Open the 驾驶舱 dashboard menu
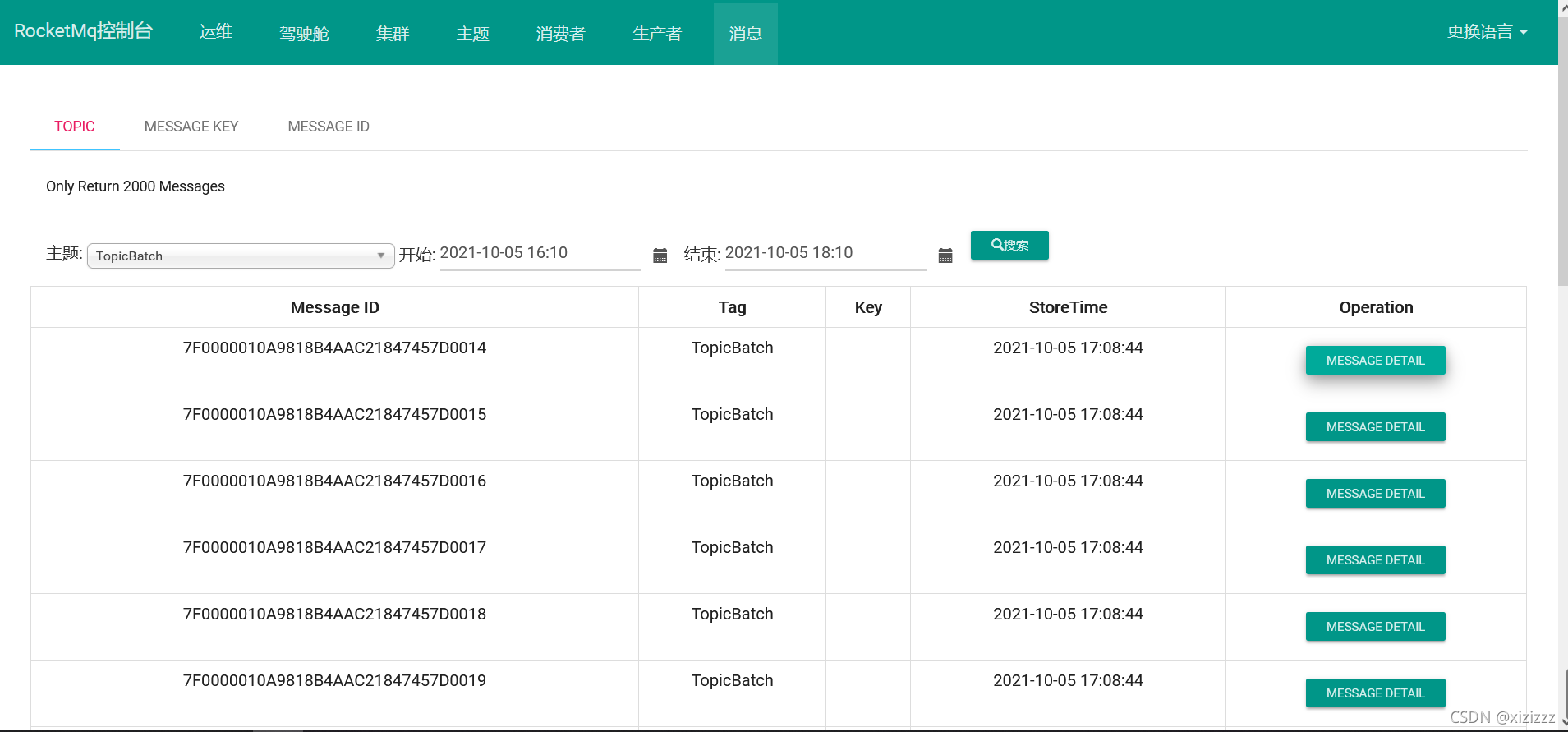 pyautogui.click(x=304, y=34)
